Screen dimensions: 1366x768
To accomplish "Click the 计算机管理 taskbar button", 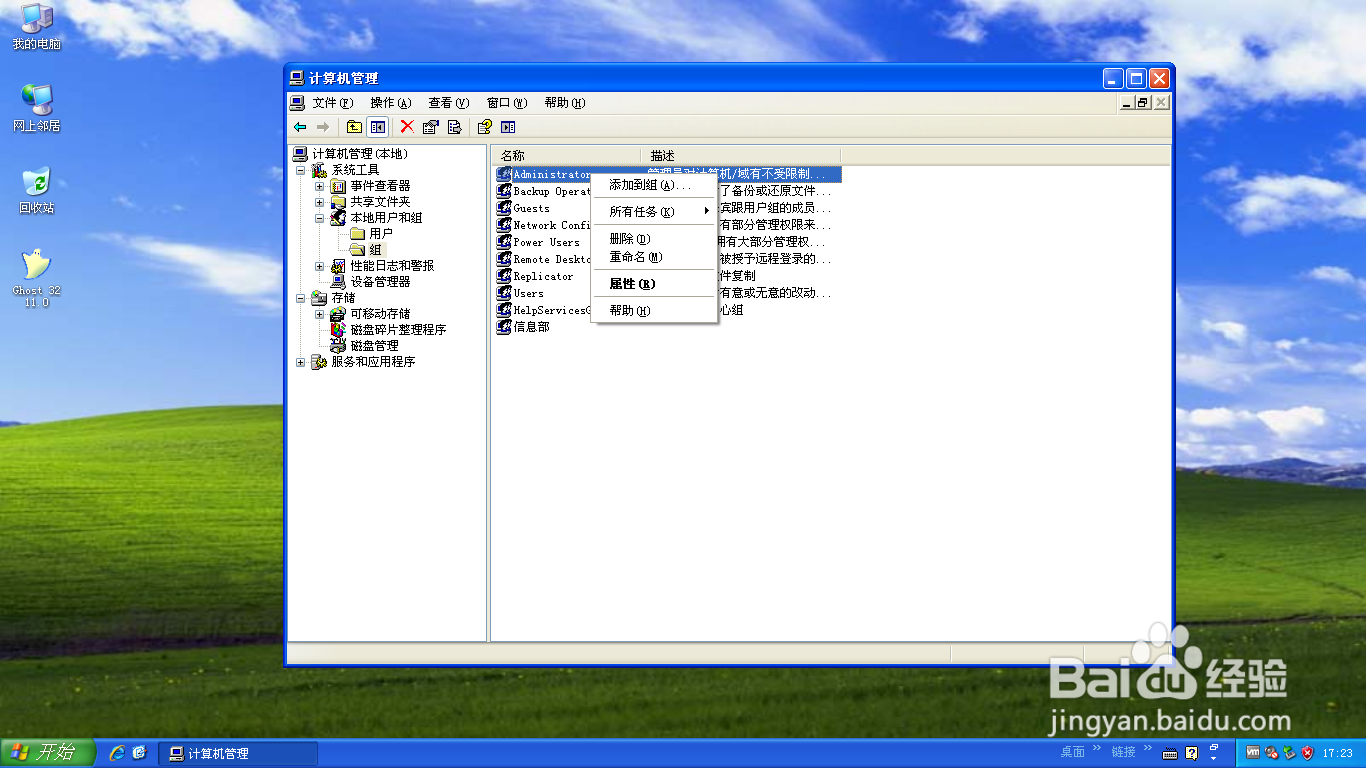I will pyautogui.click(x=238, y=753).
